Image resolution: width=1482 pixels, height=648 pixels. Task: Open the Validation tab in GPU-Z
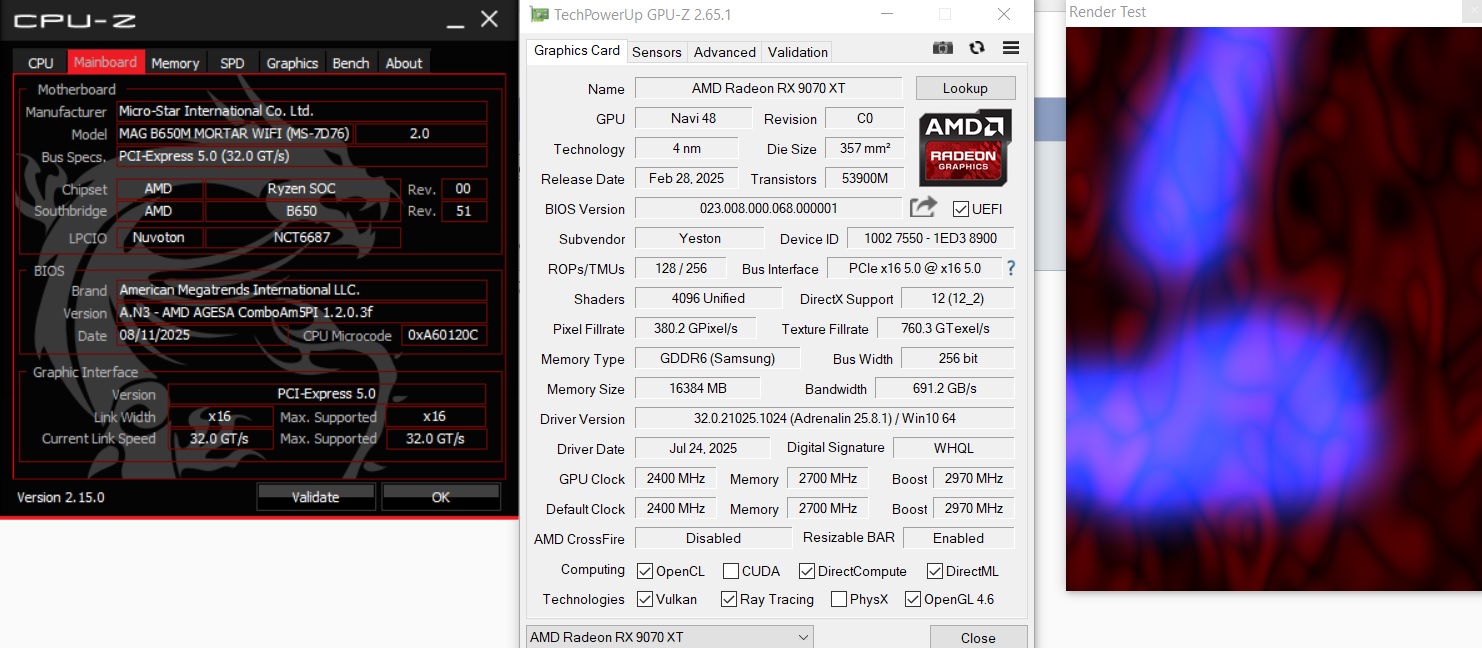click(798, 52)
